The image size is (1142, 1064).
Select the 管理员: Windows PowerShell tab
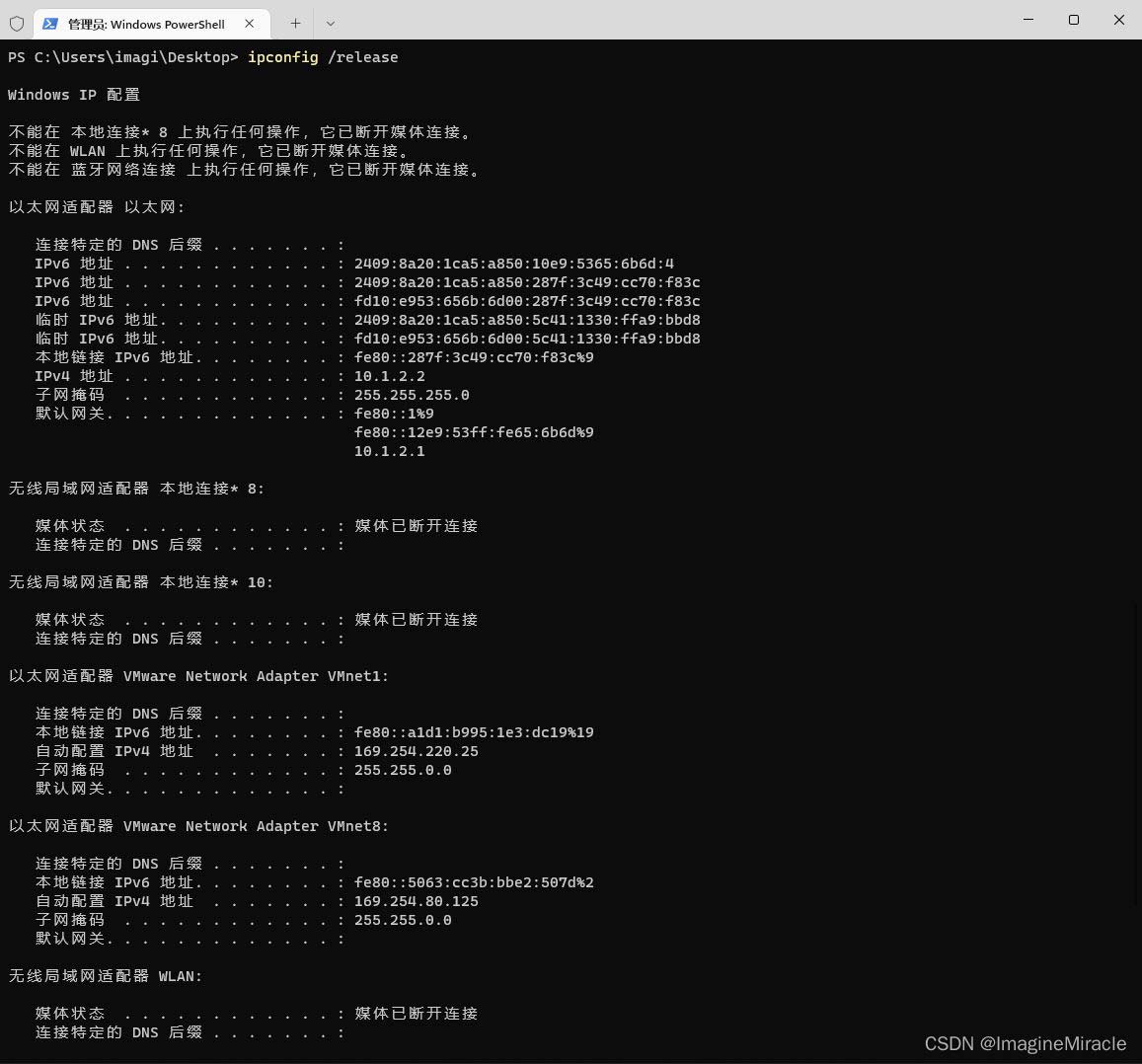coord(146,24)
